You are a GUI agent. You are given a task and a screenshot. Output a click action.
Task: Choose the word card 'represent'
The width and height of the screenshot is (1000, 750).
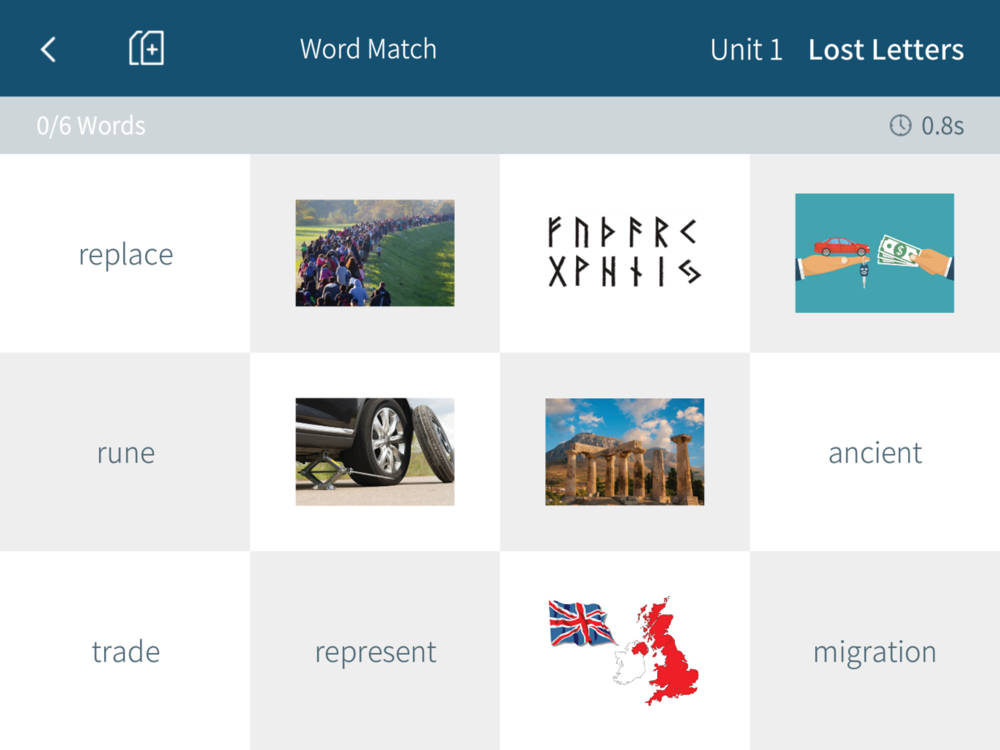(x=375, y=651)
